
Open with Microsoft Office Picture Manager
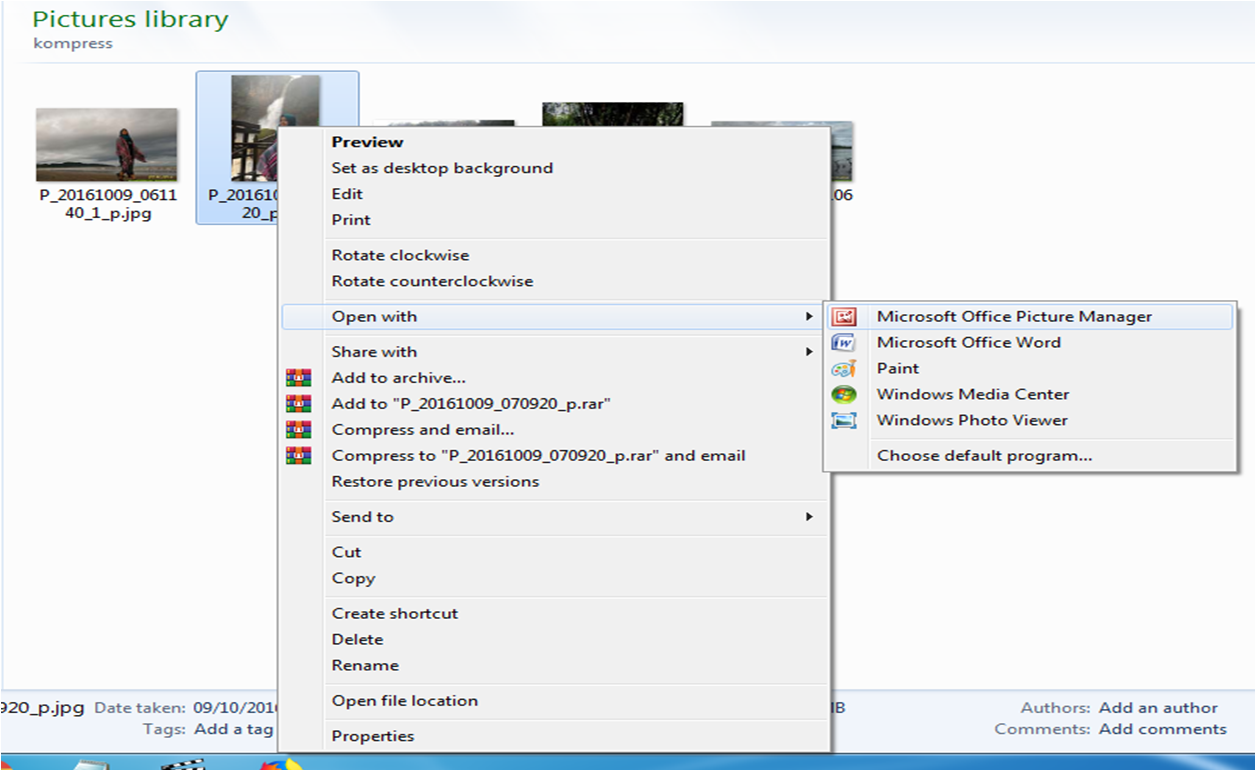(x=1029, y=317)
